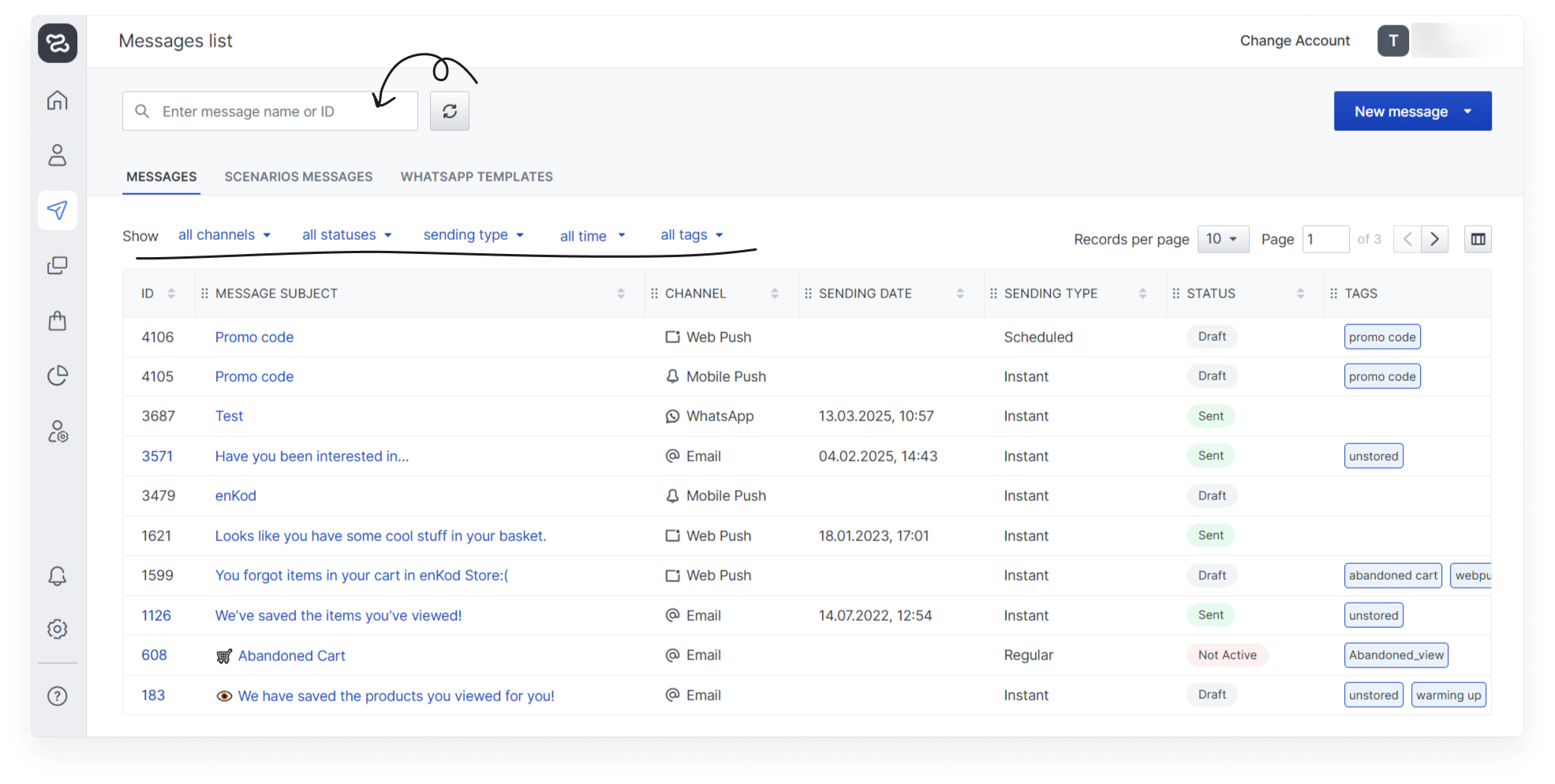Open the help question mark icon
Screen dimensions: 1555x784
click(58, 696)
